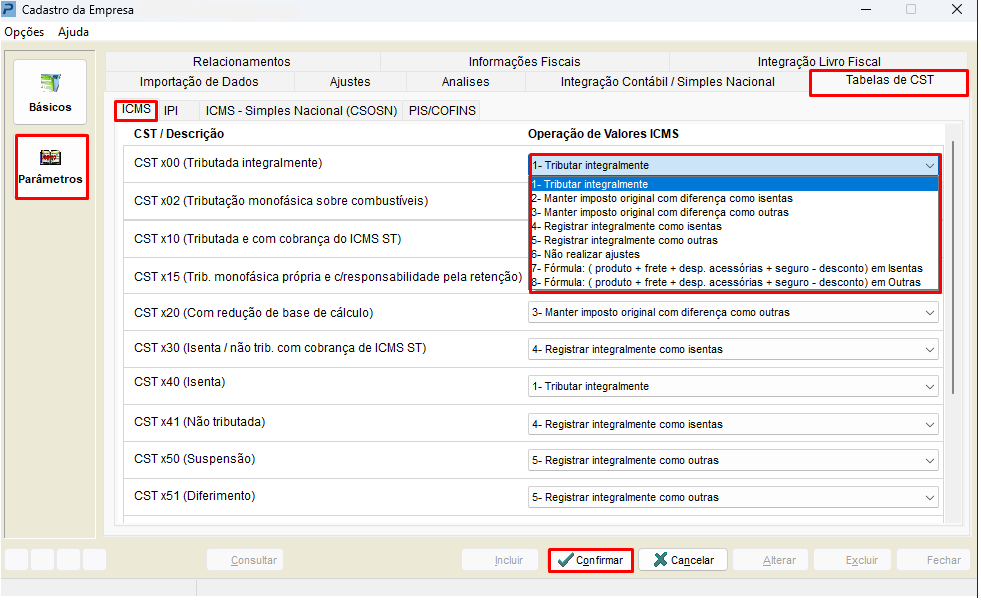The image size is (981, 601).
Task: Open the Ajuda menu
Action: [73, 32]
